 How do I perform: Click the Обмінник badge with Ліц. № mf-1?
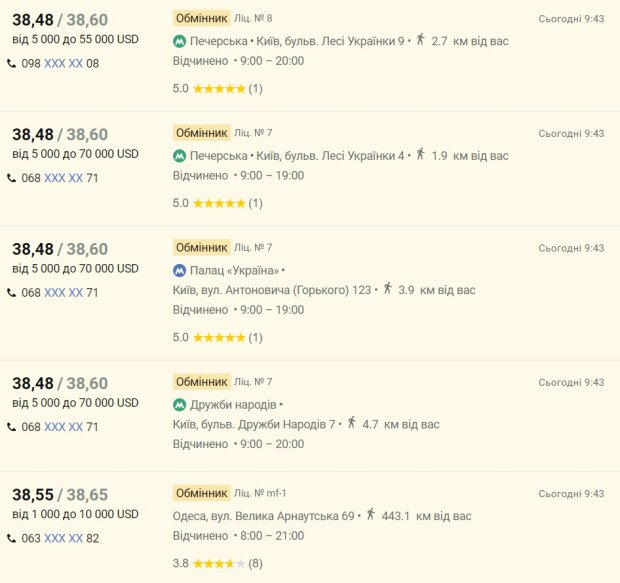click(201, 493)
